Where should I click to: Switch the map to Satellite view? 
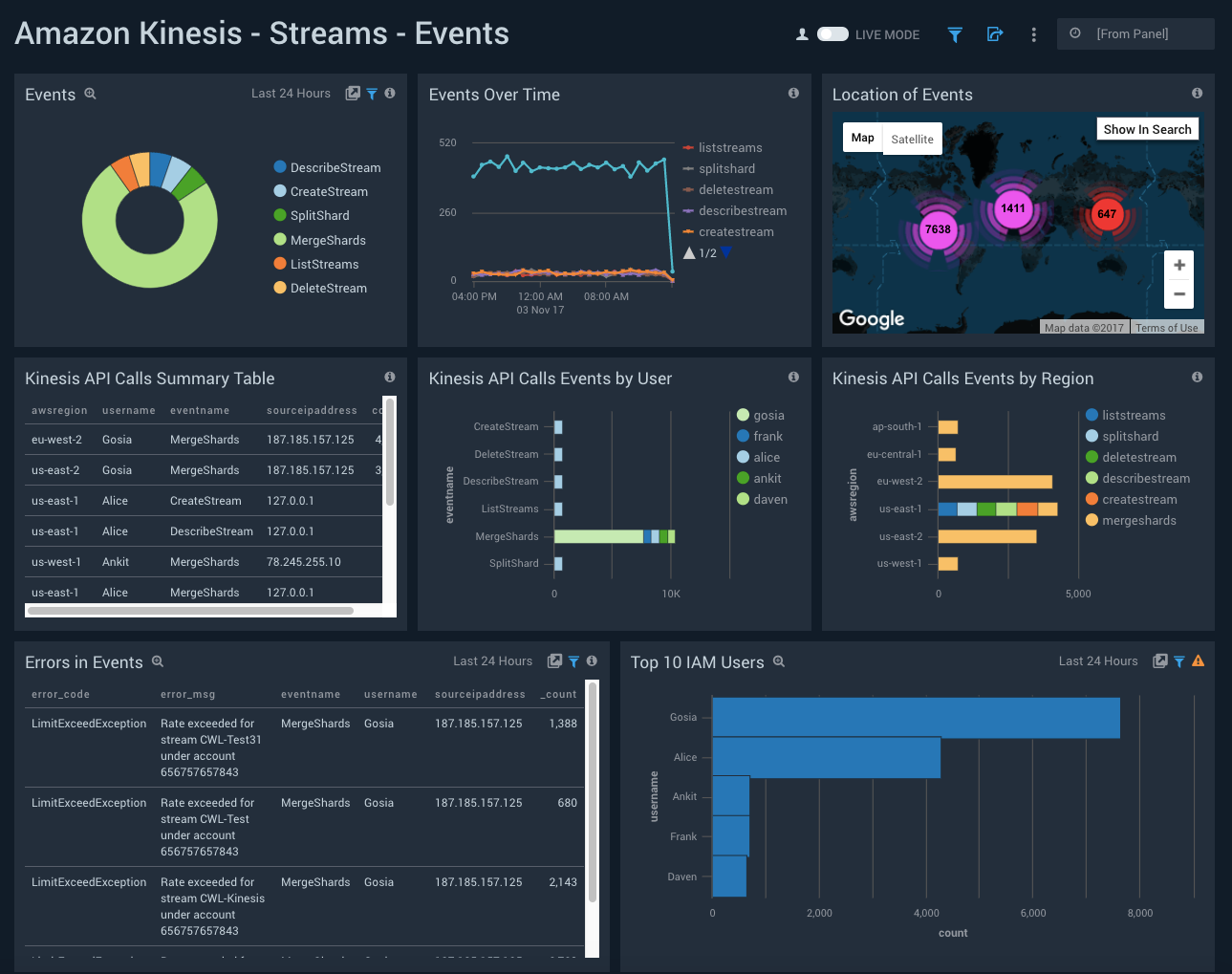[912, 140]
